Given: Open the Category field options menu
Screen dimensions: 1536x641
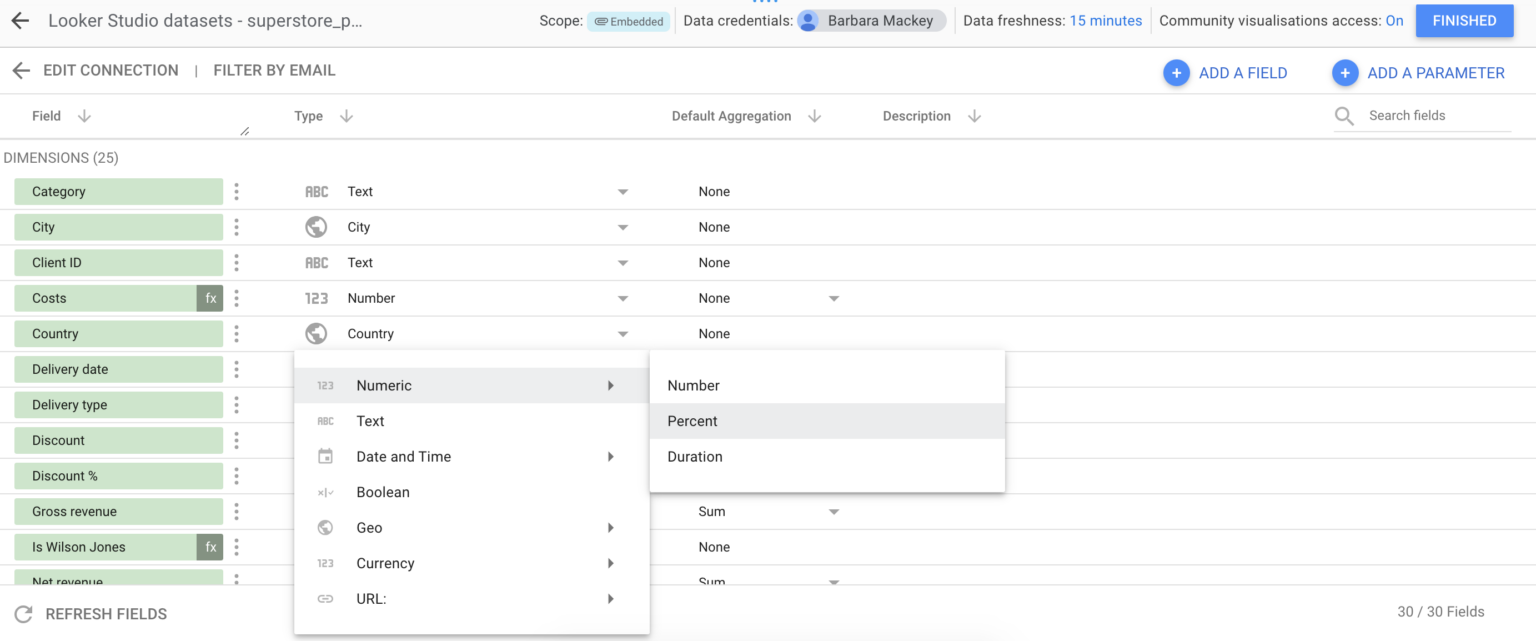Looking at the screenshot, I should tap(236, 191).
